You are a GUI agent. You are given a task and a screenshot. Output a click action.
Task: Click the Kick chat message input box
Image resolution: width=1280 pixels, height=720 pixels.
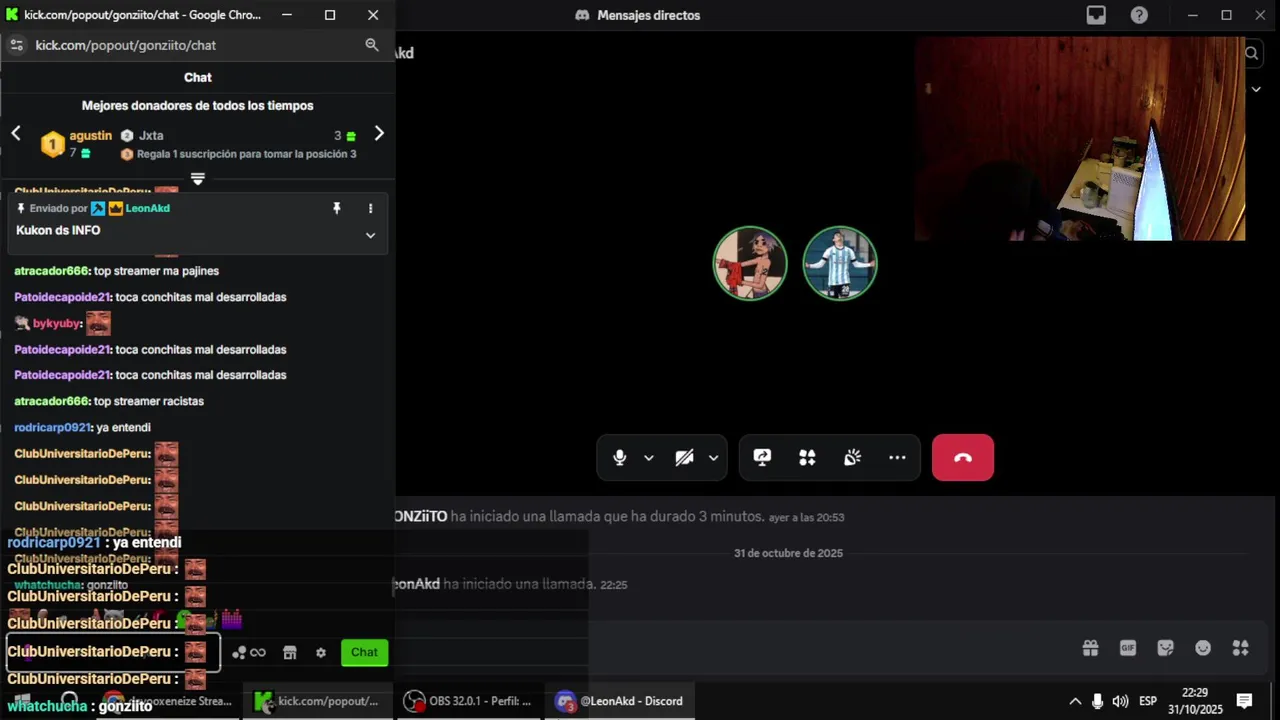tap(113, 652)
